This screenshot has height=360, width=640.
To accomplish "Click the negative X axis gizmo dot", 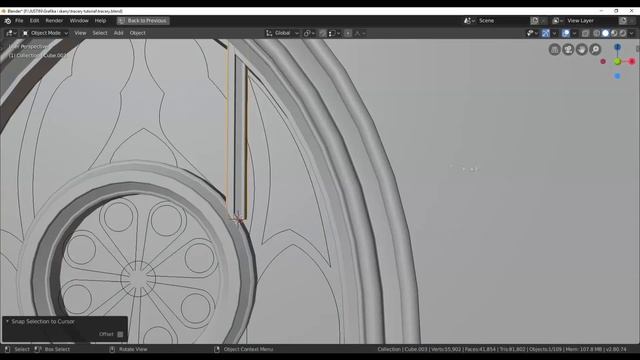I will click(603, 62).
